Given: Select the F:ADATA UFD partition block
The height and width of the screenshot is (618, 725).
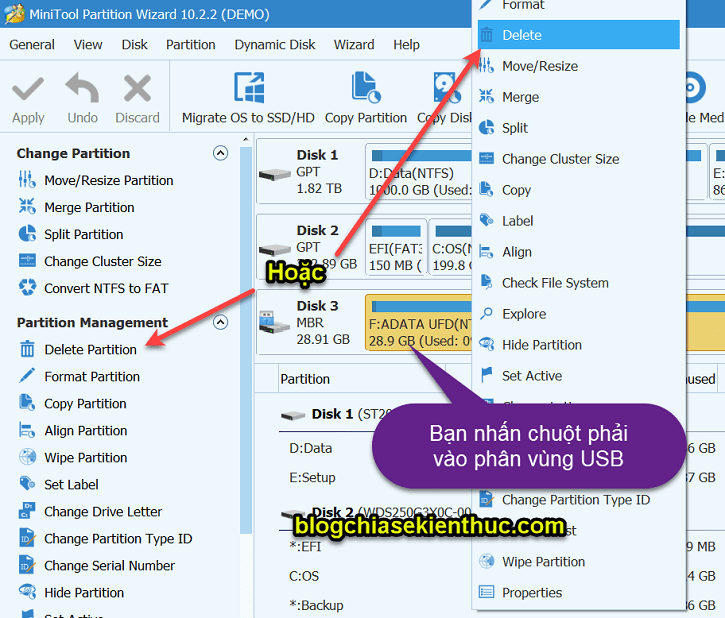Looking at the screenshot, I should 418,323.
